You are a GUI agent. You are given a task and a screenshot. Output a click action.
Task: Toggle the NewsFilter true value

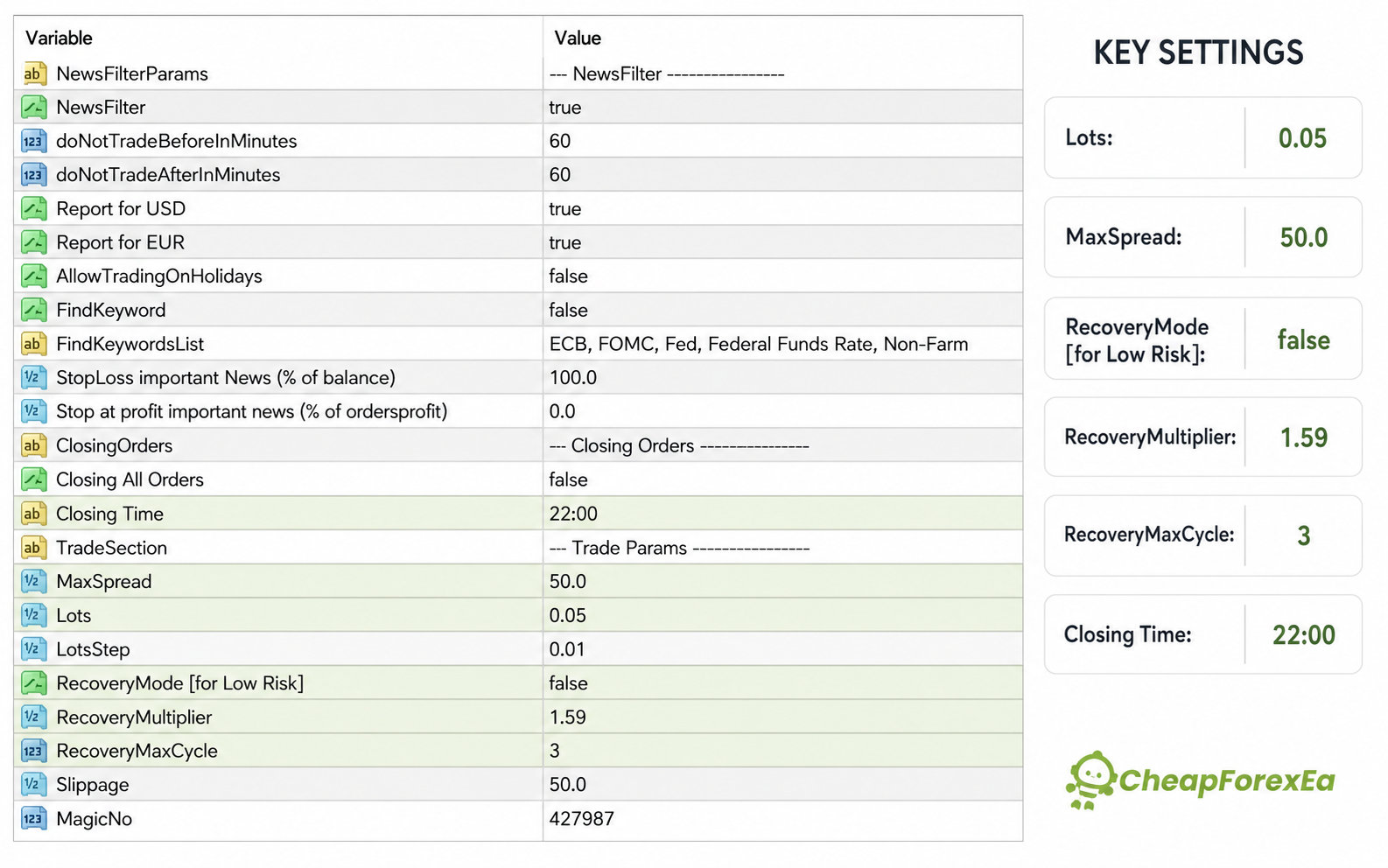782,108
